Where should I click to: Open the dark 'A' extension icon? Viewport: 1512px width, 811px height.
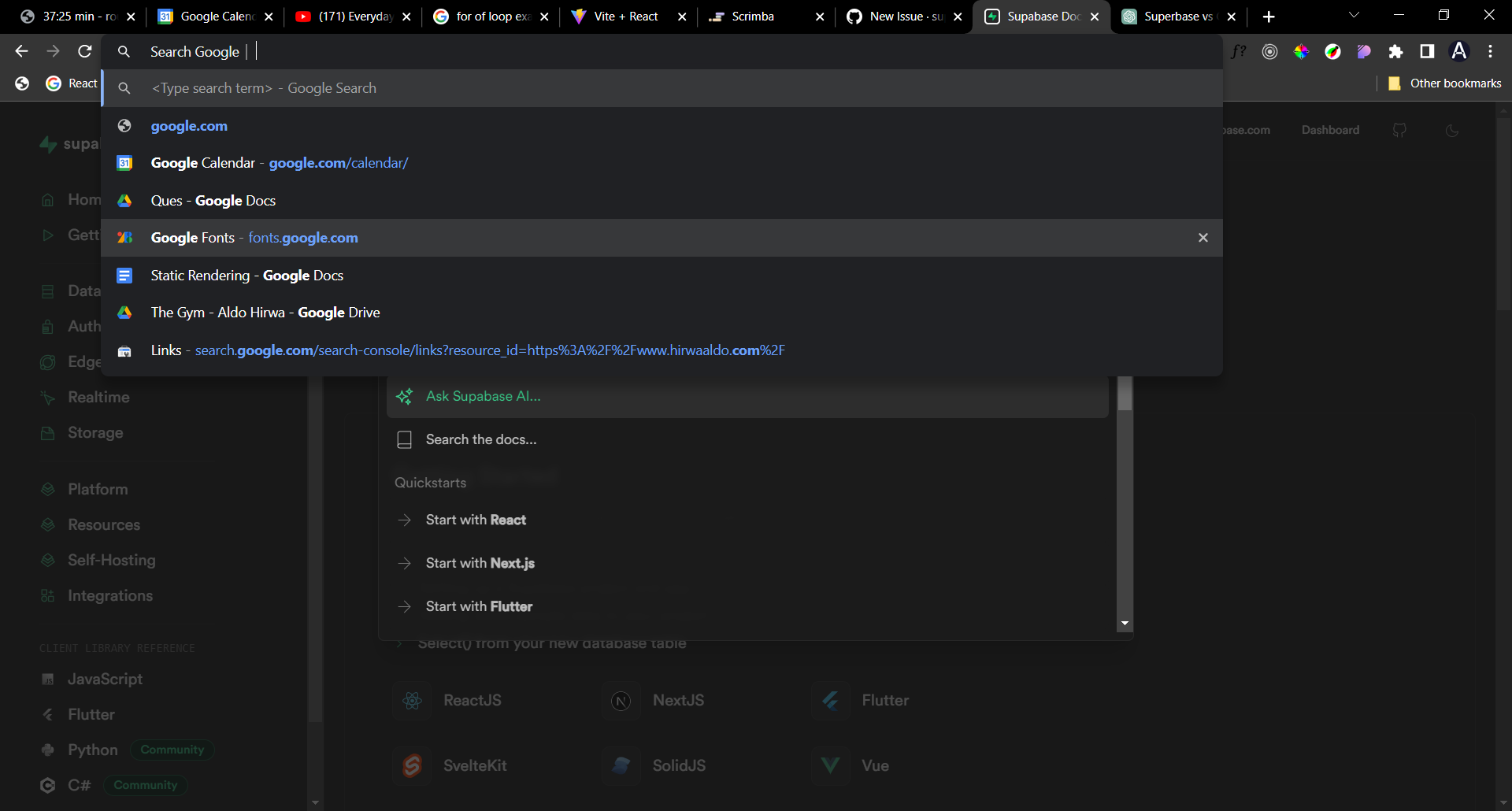[1459, 51]
